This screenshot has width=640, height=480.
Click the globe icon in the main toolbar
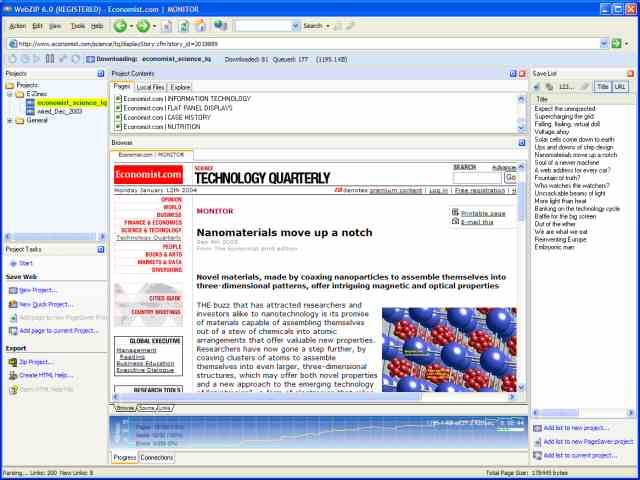[220, 26]
